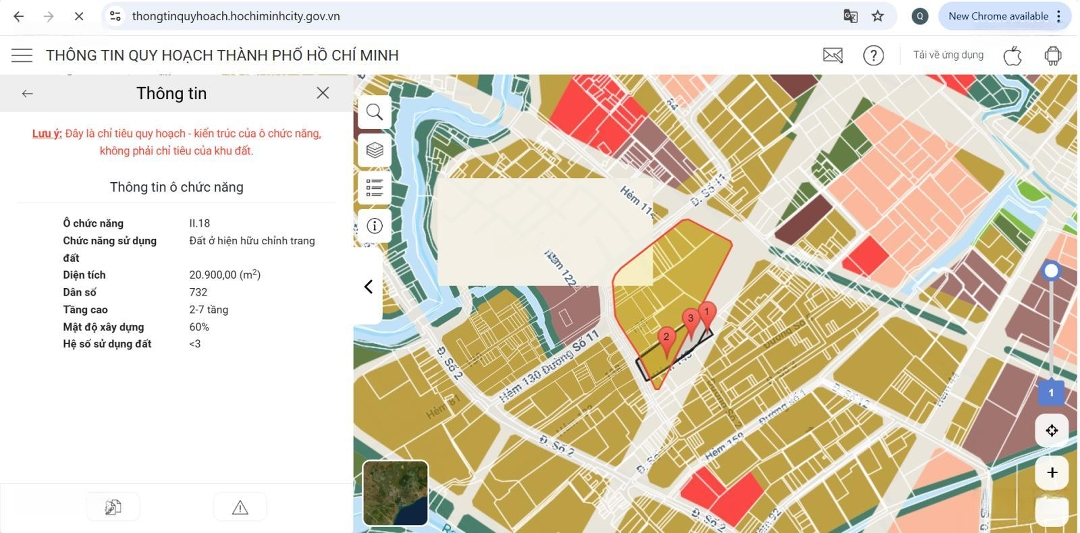Open the map layers tool
Image resolution: width=1080 pixels, height=533 pixels.
tap(374, 150)
